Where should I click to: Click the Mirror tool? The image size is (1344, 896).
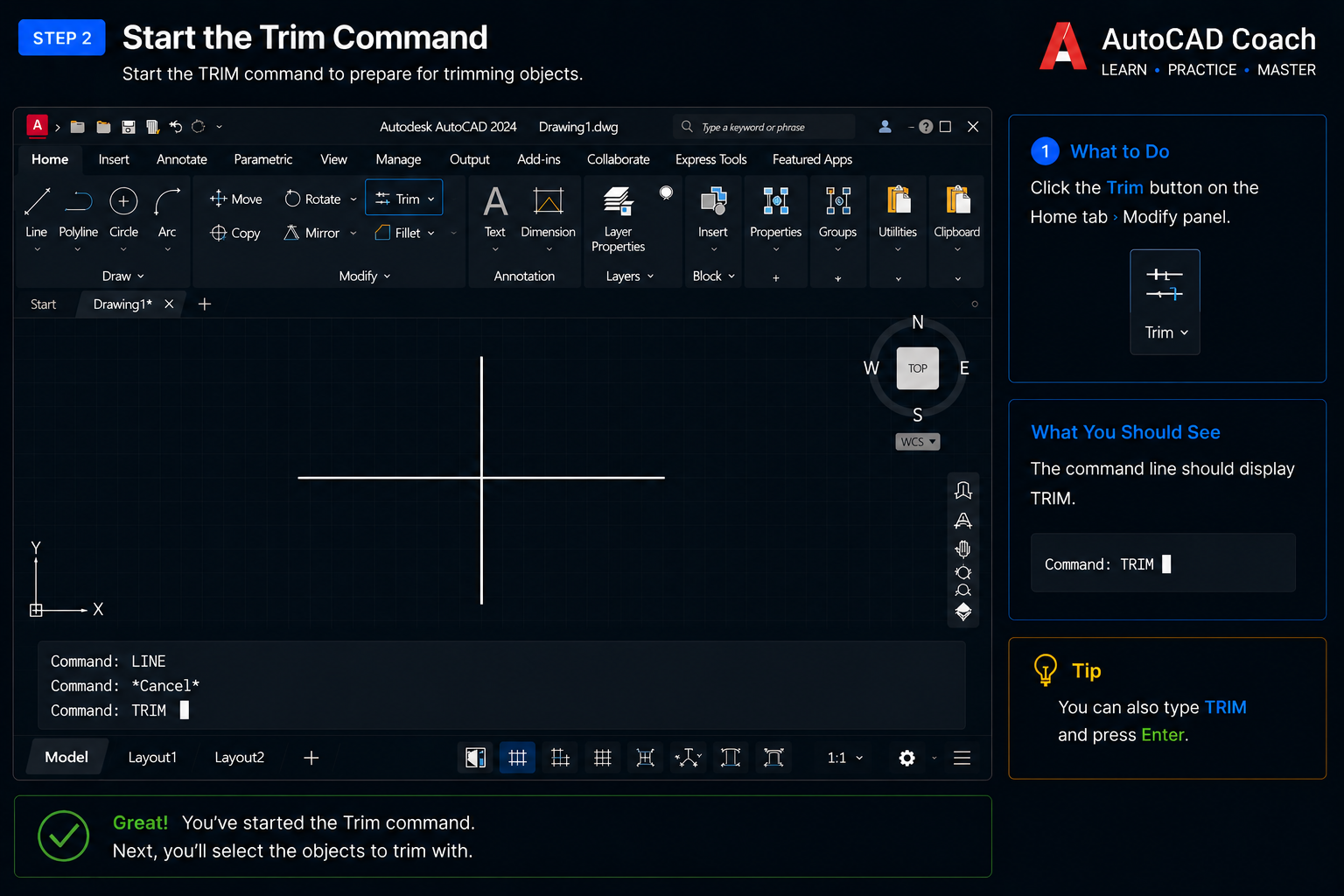tap(312, 233)
